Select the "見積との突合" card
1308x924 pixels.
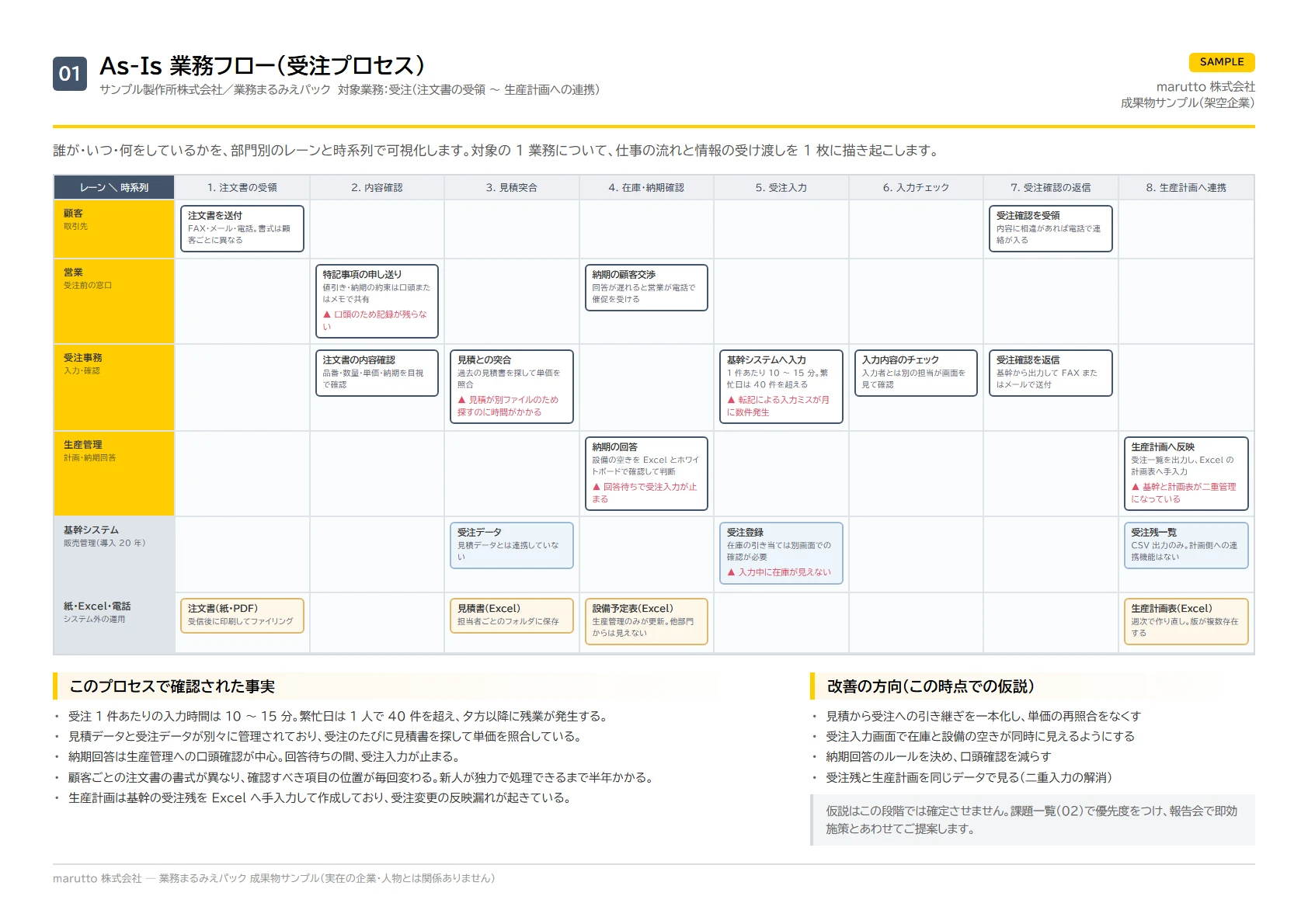click(x=512, y=387)
